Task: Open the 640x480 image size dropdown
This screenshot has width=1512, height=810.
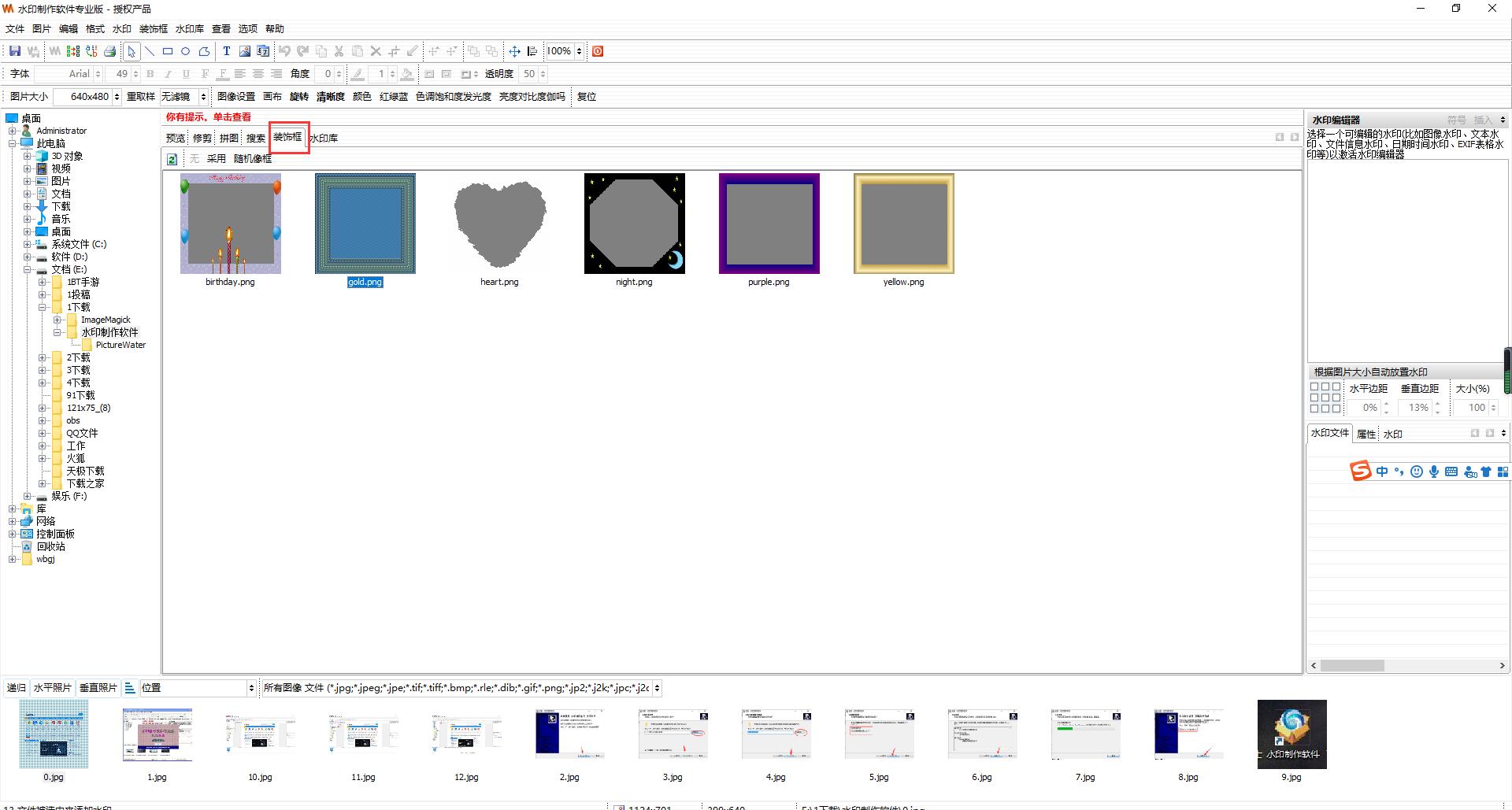Action: click(117, 97)
